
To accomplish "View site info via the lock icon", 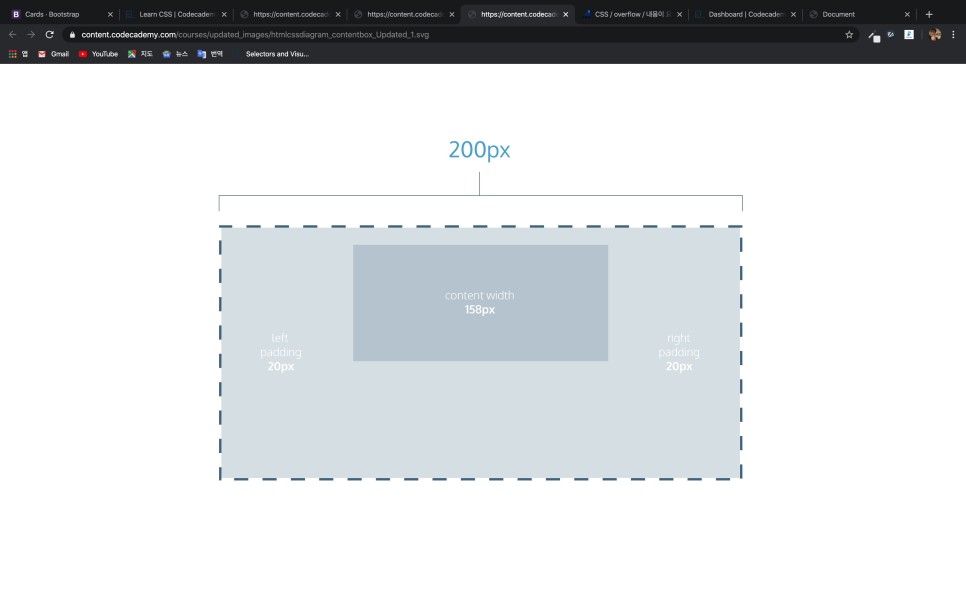I will coord(72,35).
